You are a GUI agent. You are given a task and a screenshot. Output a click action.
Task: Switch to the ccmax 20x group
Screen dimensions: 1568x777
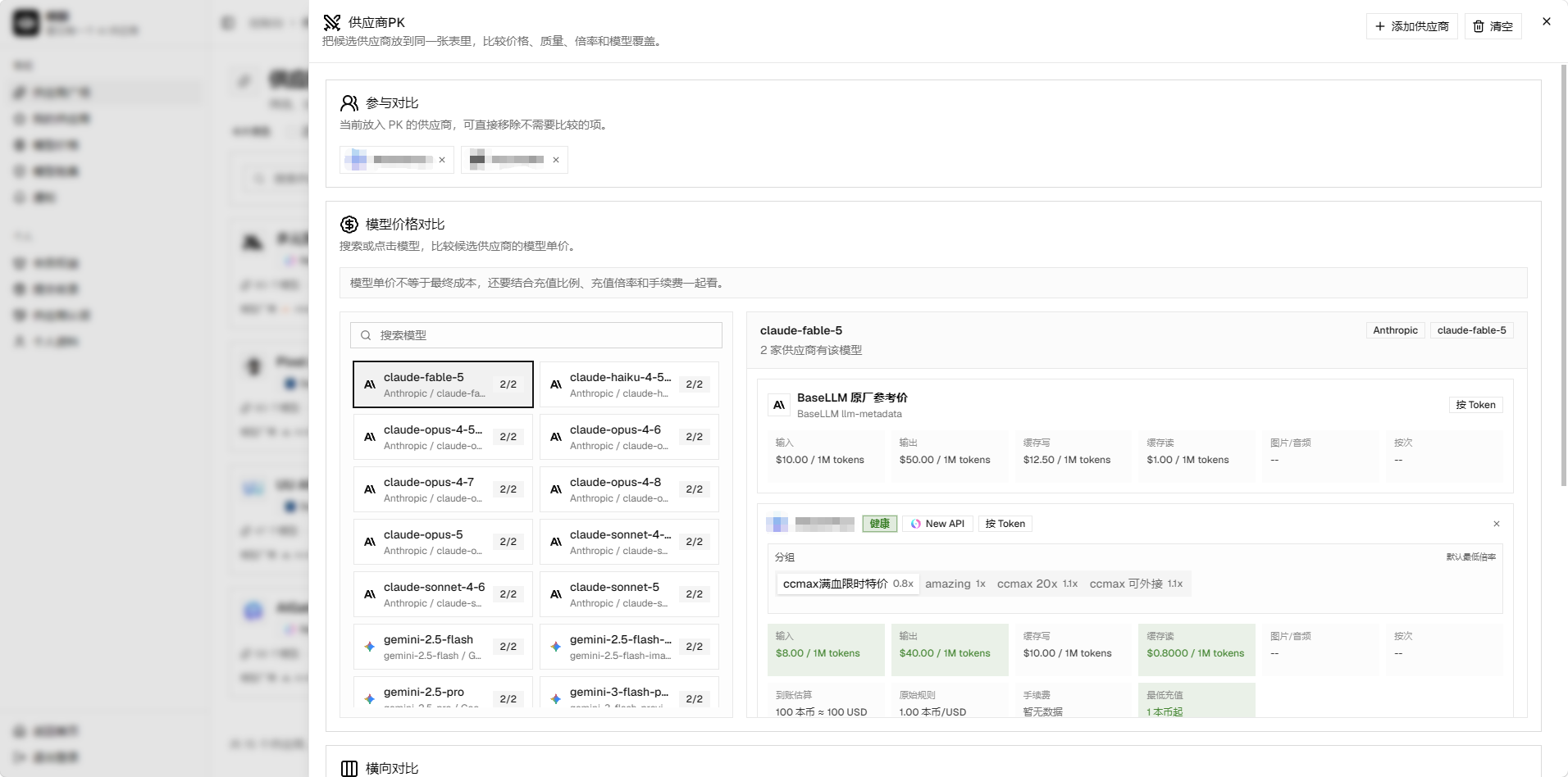[x=1037, y=584]
